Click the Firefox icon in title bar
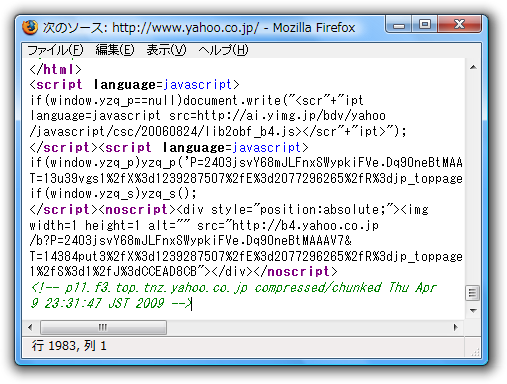Image resolution: width=507 pixels, height=384 pixels. tap(30, 27)
